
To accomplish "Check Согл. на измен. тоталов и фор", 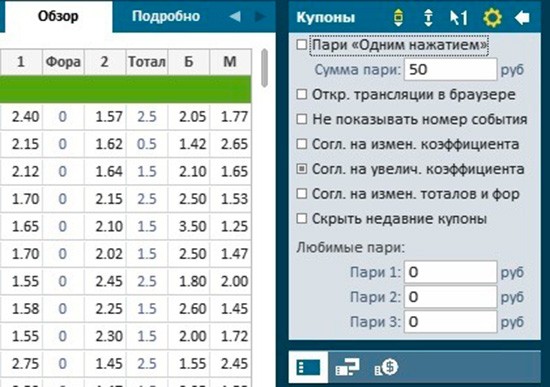I will point(302,194).
